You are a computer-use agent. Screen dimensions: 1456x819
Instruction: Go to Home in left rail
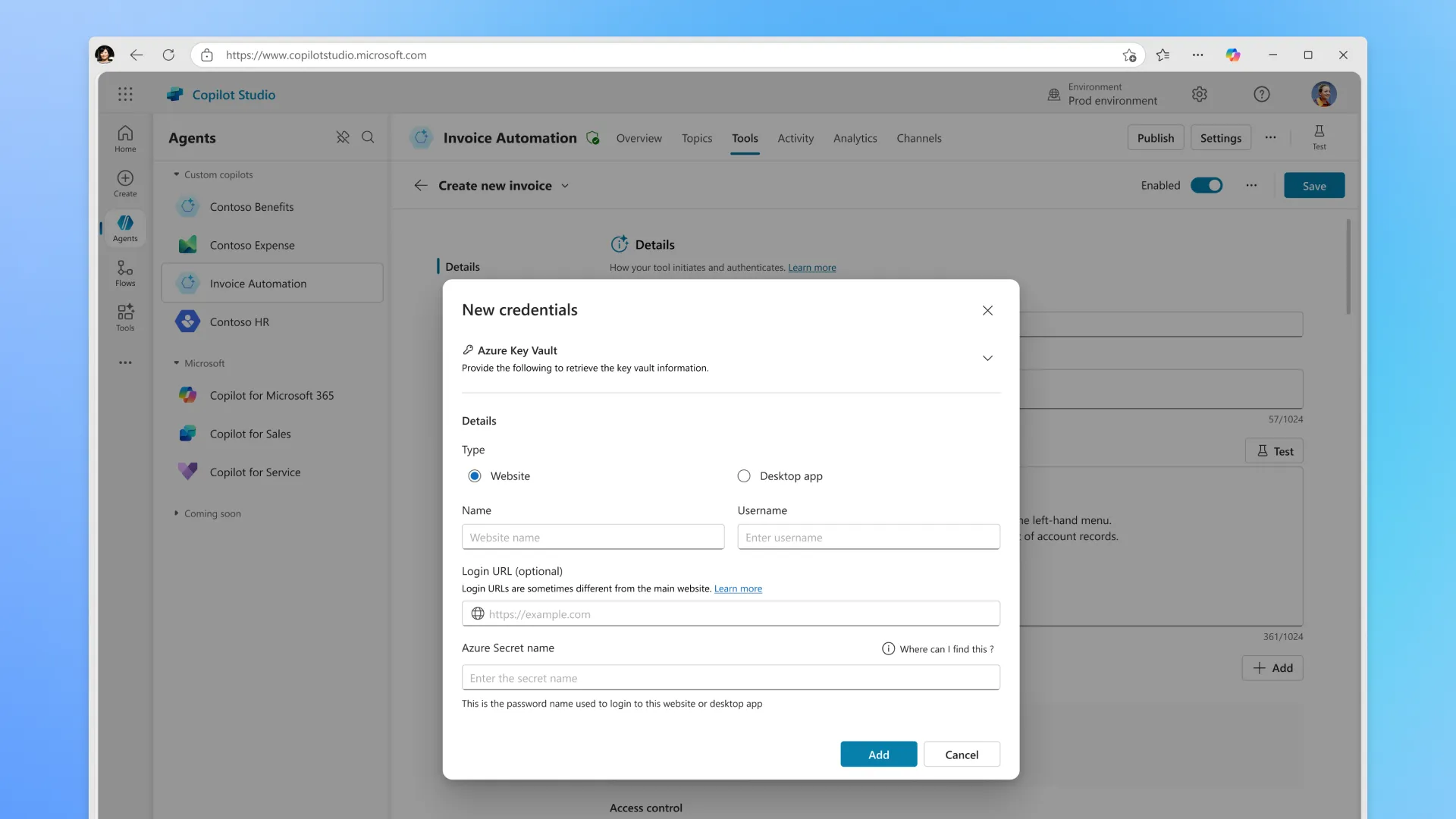125,139
